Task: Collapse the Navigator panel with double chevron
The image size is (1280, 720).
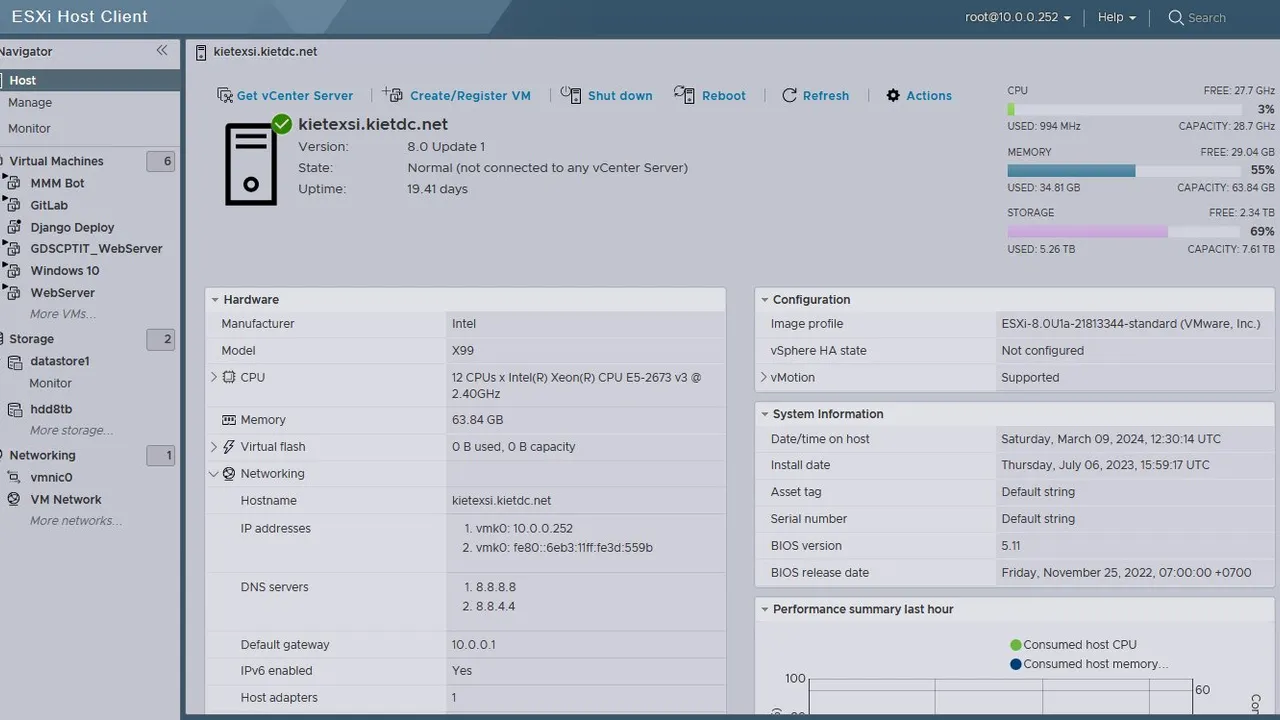Action: click(162, 51)
